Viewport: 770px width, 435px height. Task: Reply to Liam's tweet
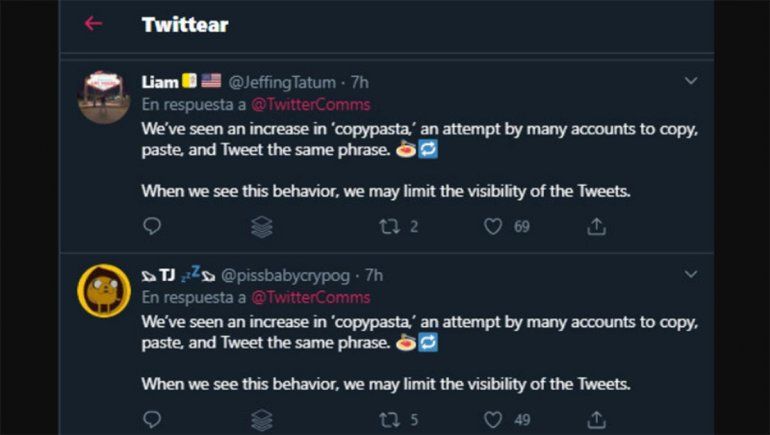(151, 227)
